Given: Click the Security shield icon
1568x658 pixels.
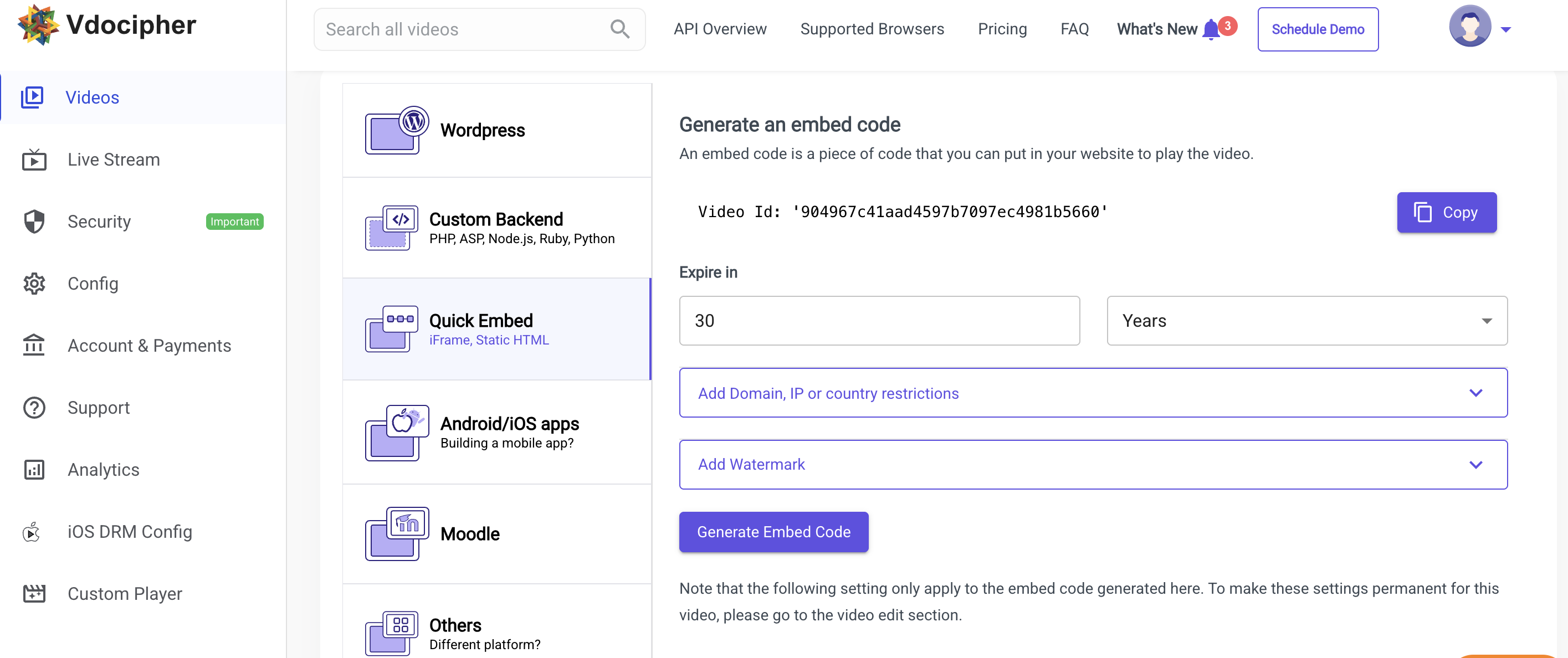Looking at the screenshot, I should tap(34, 221).
